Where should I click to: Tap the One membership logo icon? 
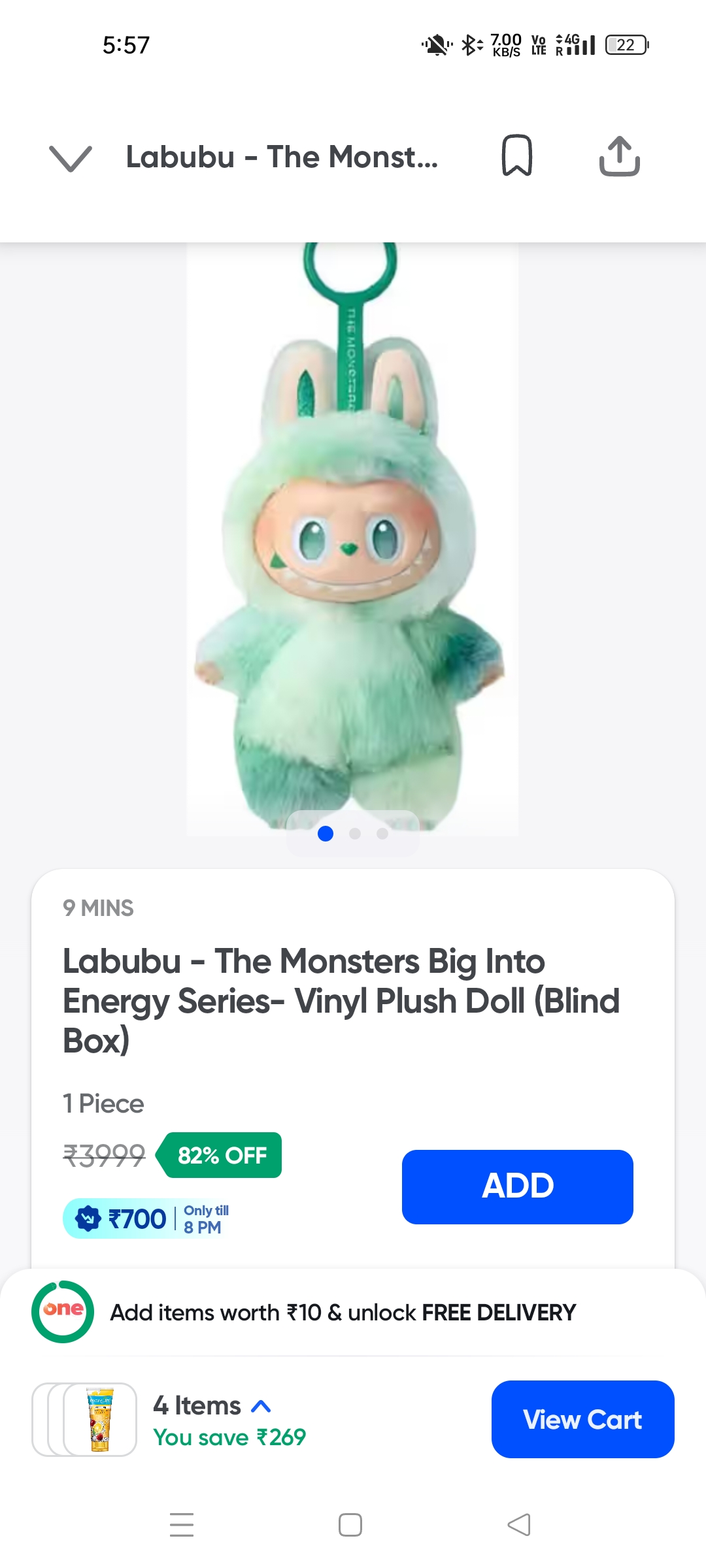[63, 1312]
